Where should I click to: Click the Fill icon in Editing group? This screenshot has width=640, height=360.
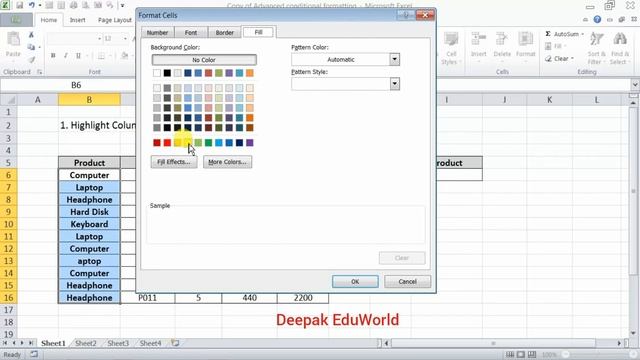point(548,46)
